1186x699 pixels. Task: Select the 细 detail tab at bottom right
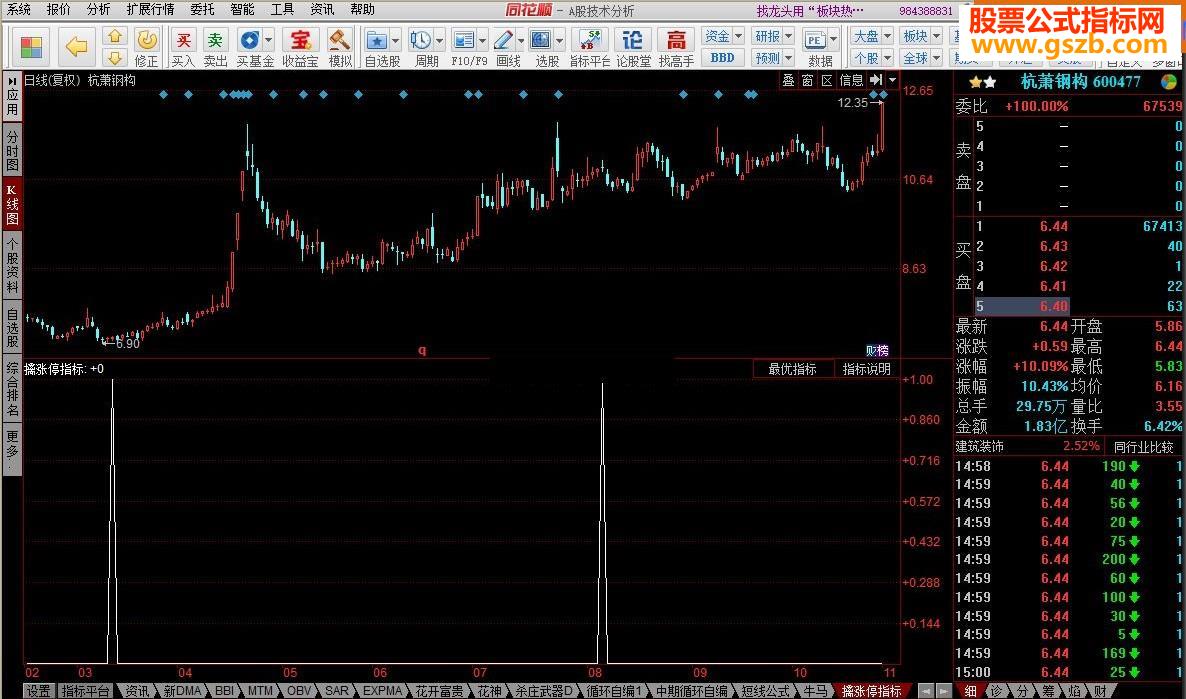coord(970,691)
